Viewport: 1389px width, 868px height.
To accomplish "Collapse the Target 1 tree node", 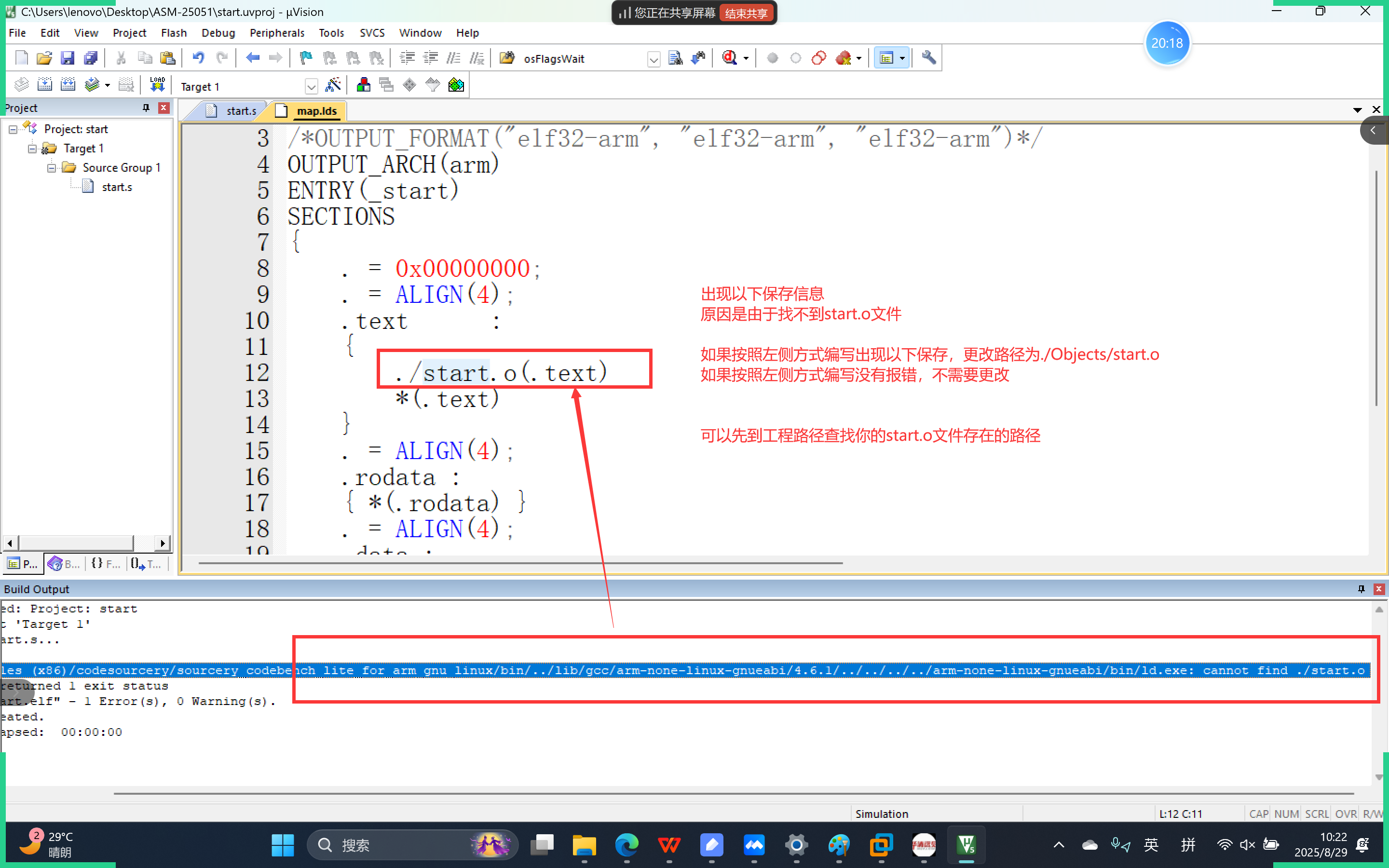I will (x=33, y=149).
